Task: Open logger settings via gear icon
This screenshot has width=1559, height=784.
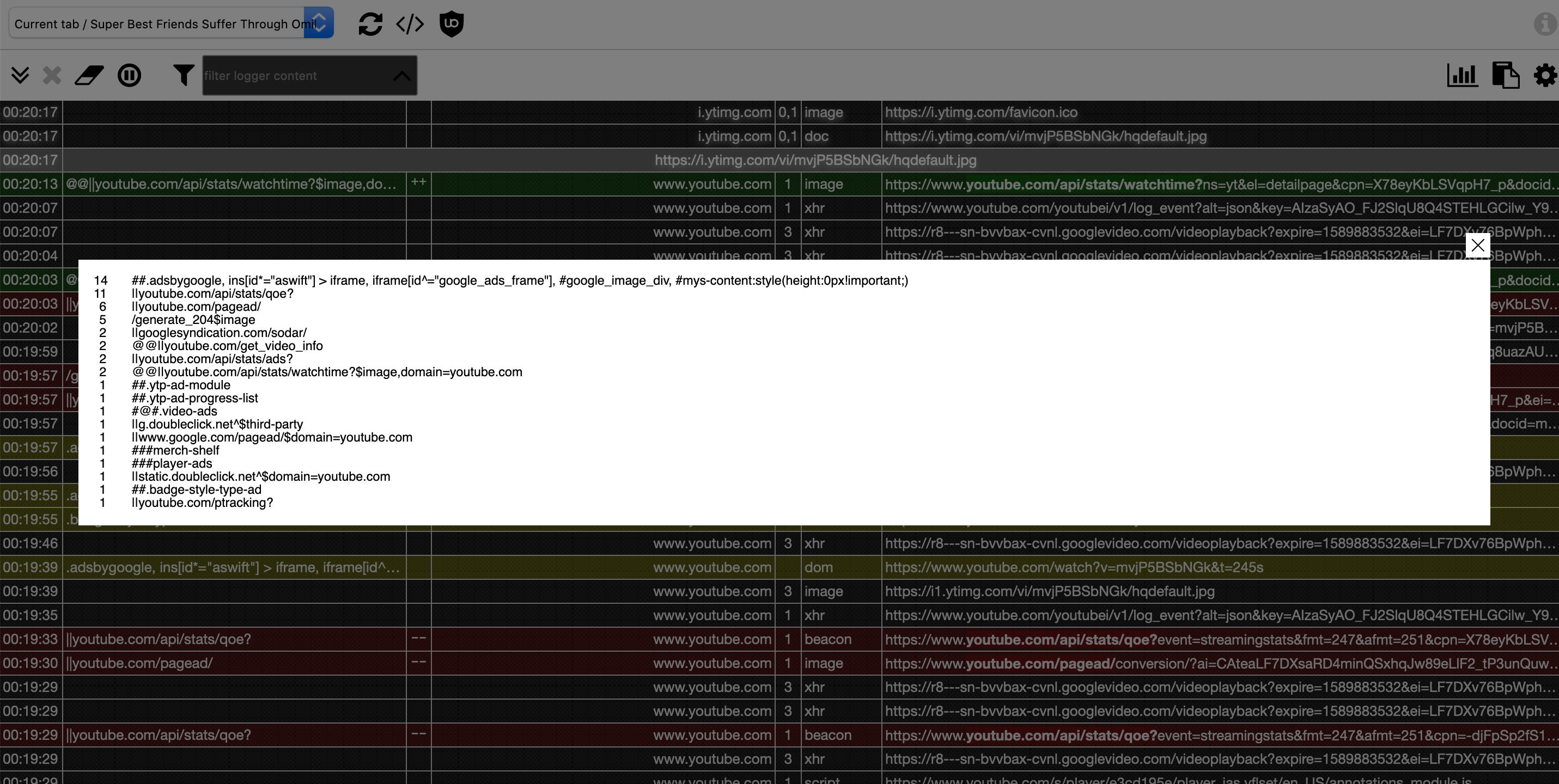Action: [1545, 75]
